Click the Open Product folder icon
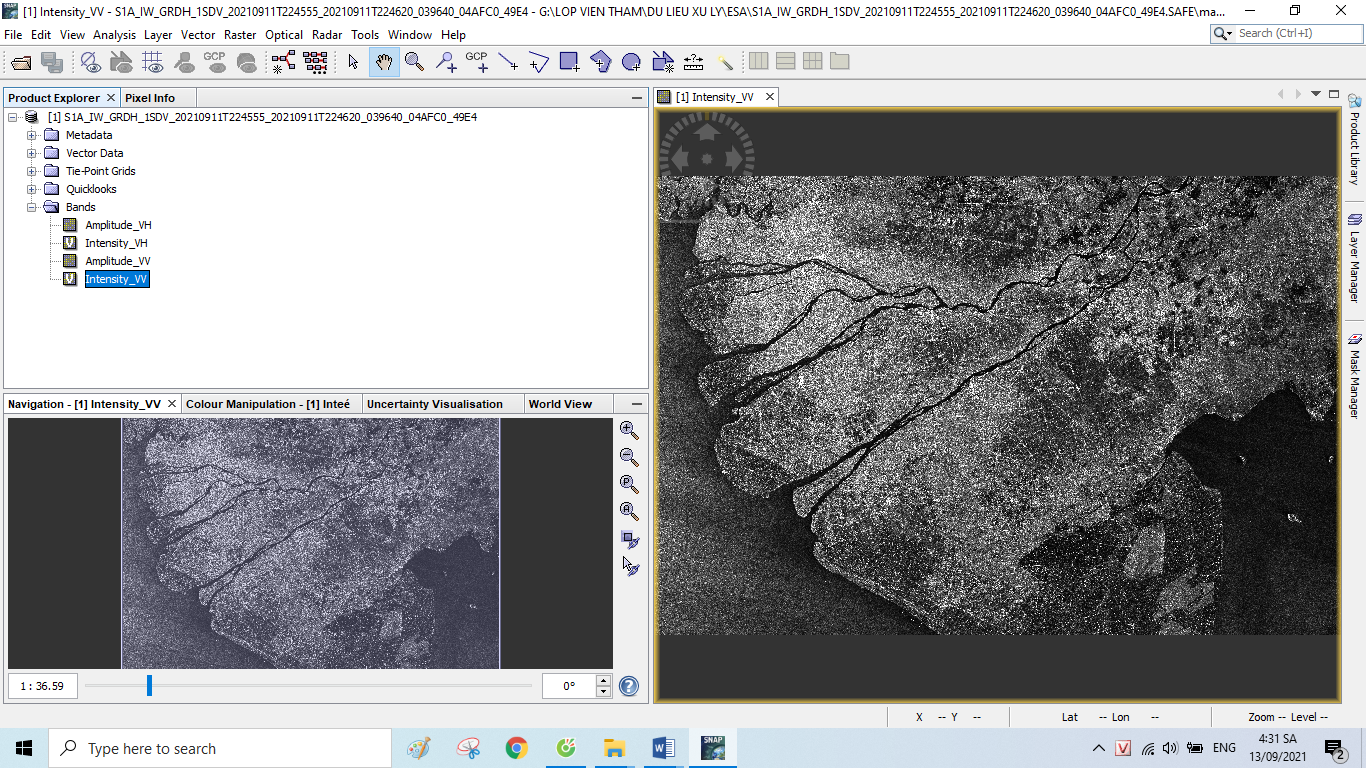Screen dimensions: 1366x768 pyautogui.click(x=21, y=62)
